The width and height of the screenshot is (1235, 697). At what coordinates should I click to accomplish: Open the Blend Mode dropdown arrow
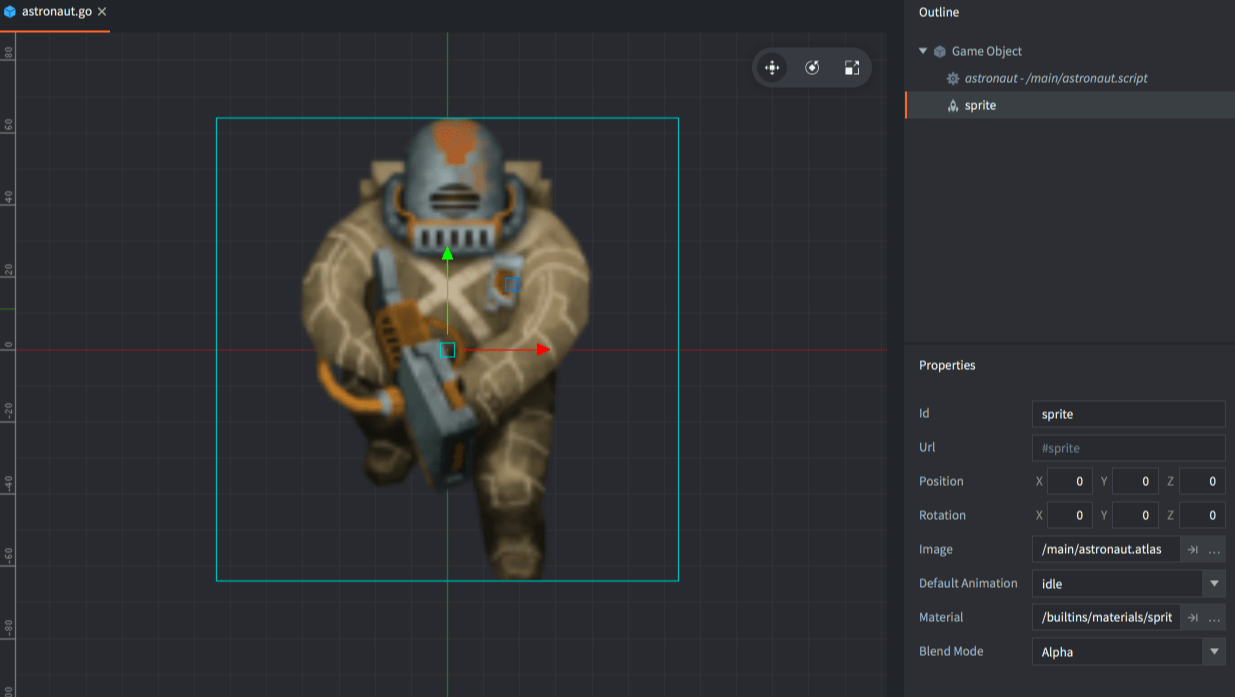[x=1214, y=652]
